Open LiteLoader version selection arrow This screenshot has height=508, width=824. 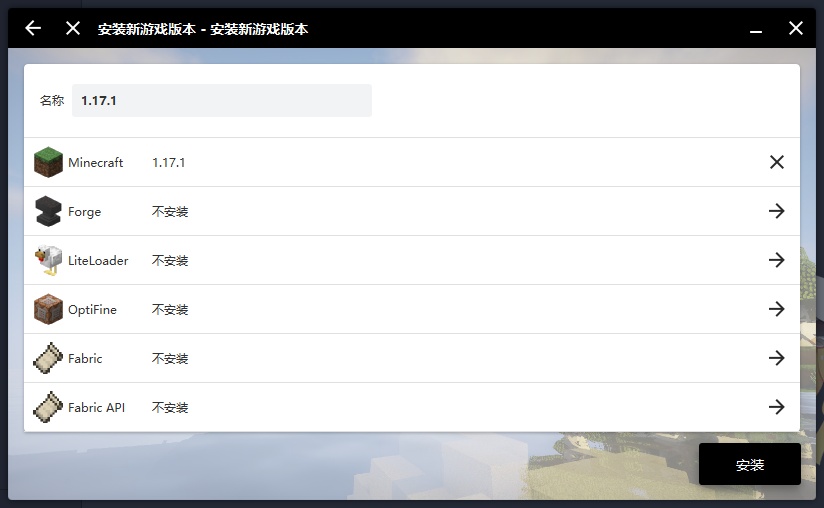(x=776, y=260)
